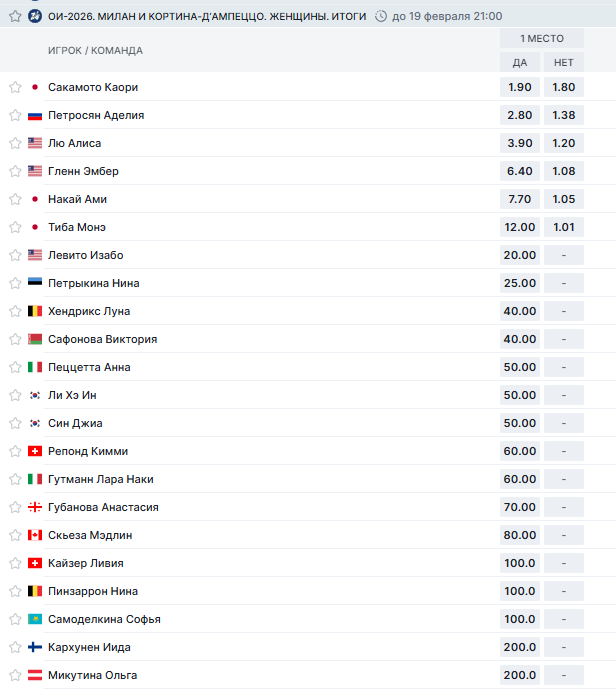Click the Georgian flag beside Губанова Анастасия
Image resolution: width=616 pixels, height=690 pixels.
pos(35,507)
